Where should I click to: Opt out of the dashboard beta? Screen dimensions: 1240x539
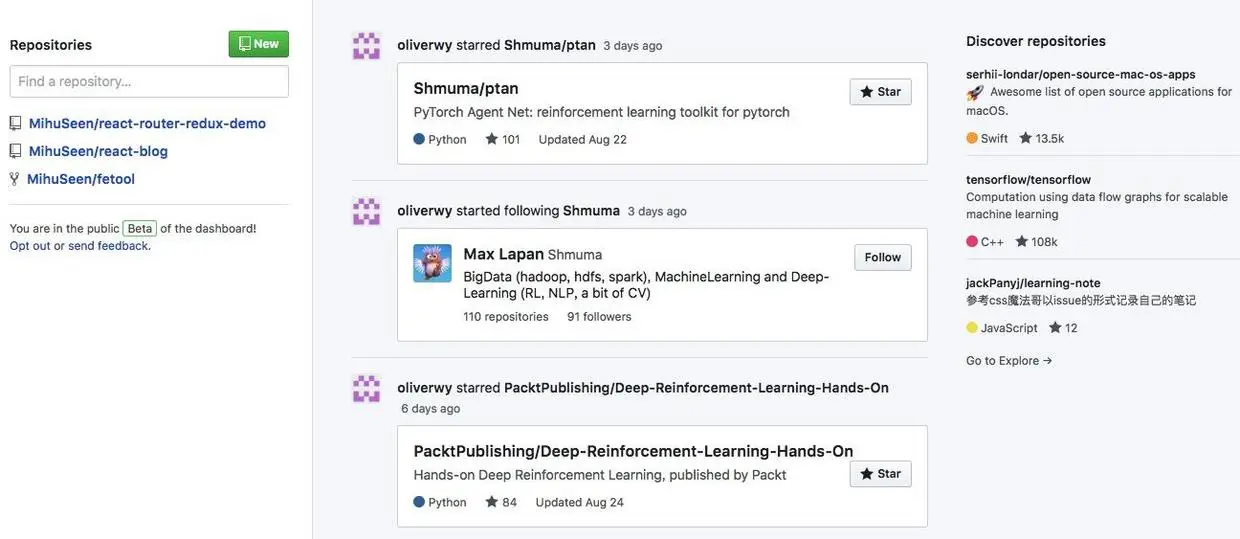[x=30, y=246]
